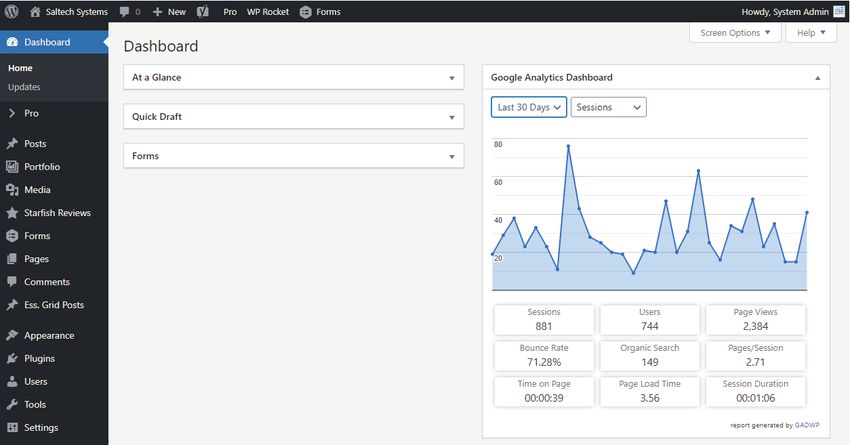
Task: Open the comments bubble icon in admin bar
Action: 125,11
